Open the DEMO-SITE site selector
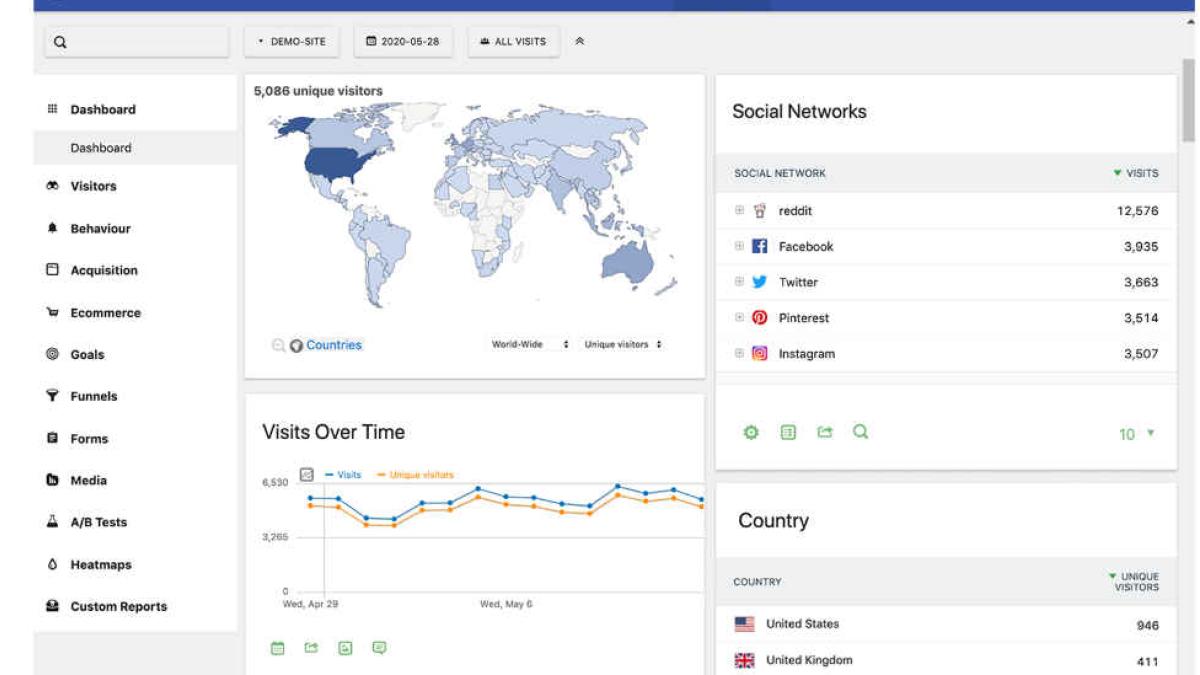Viewport: 1200px width, 675px height. pos(292,42)
